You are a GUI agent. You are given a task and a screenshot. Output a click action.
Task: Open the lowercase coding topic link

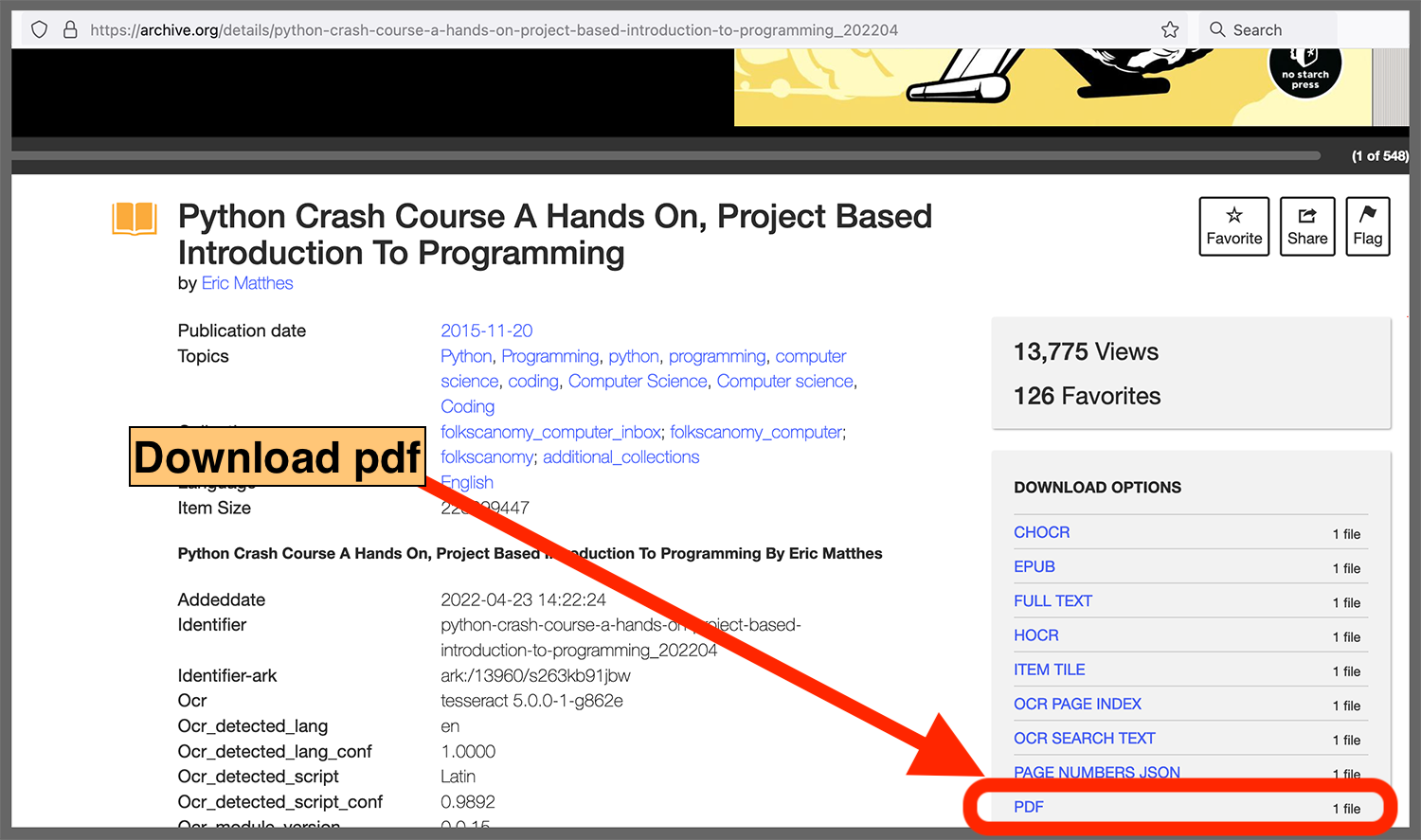[x=533, y=381]
